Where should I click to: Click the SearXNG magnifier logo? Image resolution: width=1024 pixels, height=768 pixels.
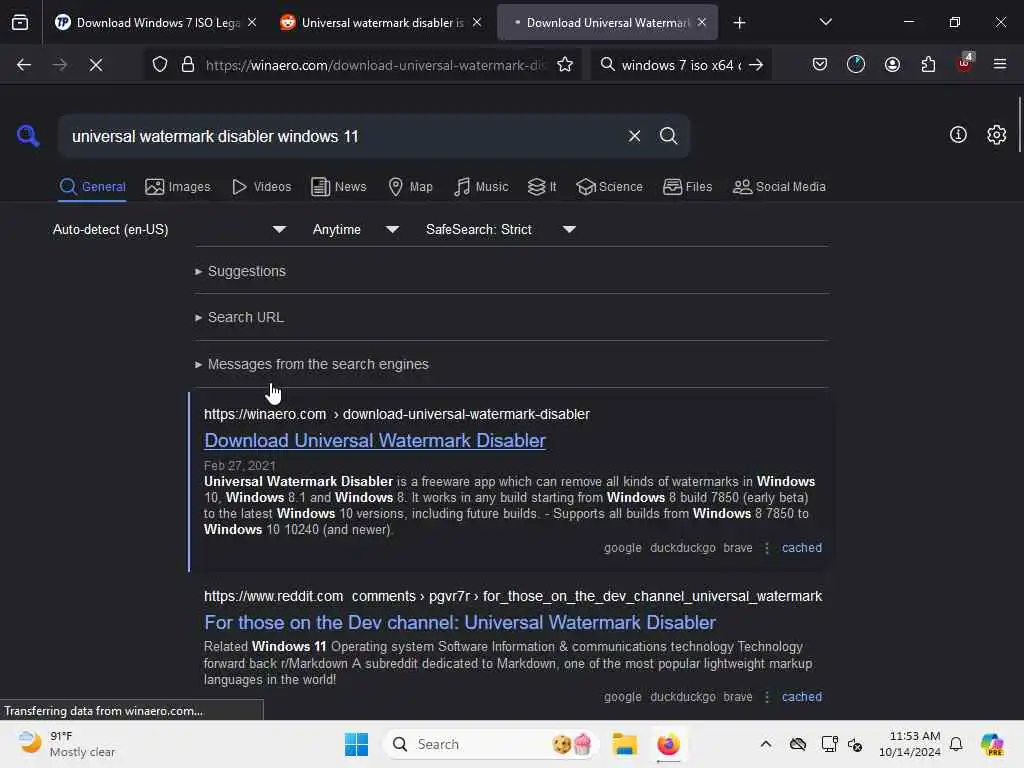pyautogui.click(x=27, y=136)
